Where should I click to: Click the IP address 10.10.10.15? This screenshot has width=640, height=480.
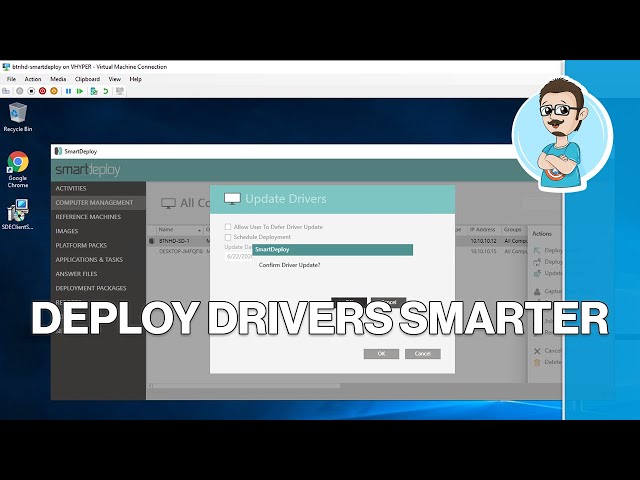[483, 251]
